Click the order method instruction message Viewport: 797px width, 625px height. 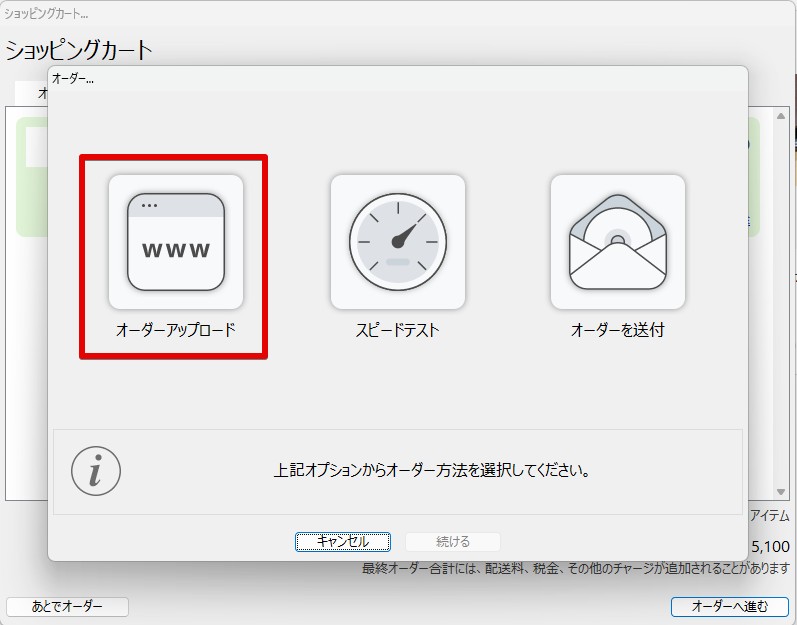431,470
